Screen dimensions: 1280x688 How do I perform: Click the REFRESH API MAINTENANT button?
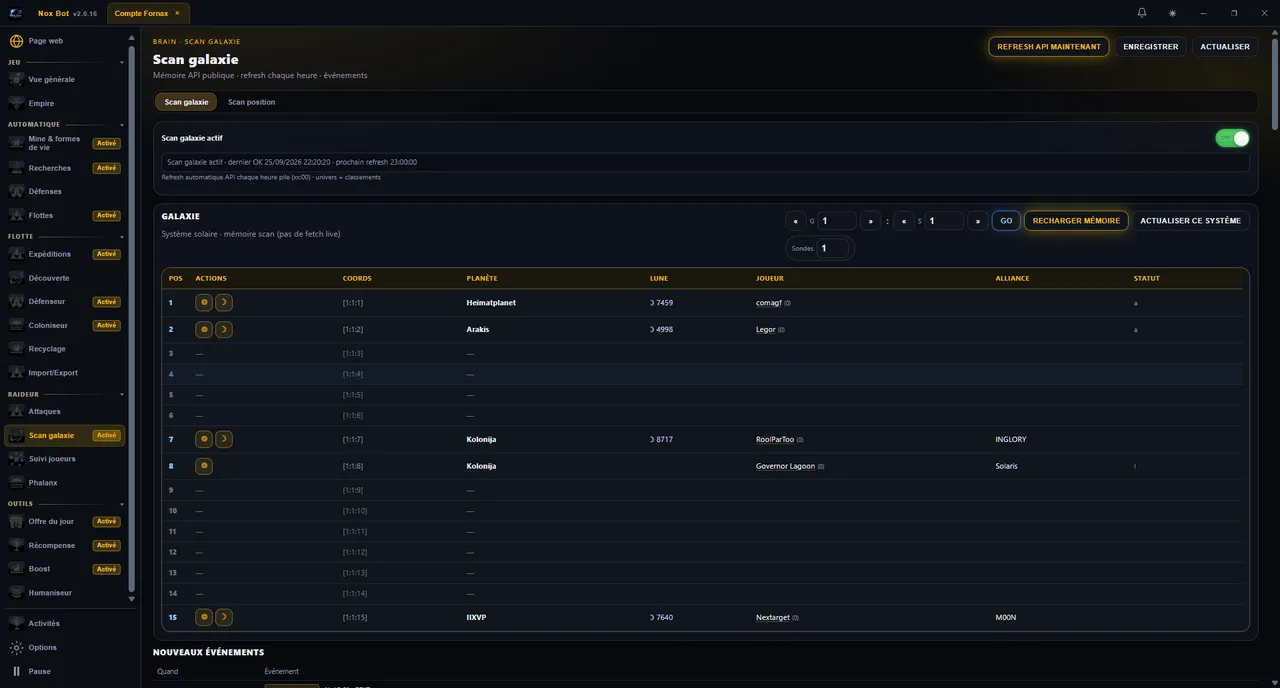pyautogui.click(x=1049, y=47)
